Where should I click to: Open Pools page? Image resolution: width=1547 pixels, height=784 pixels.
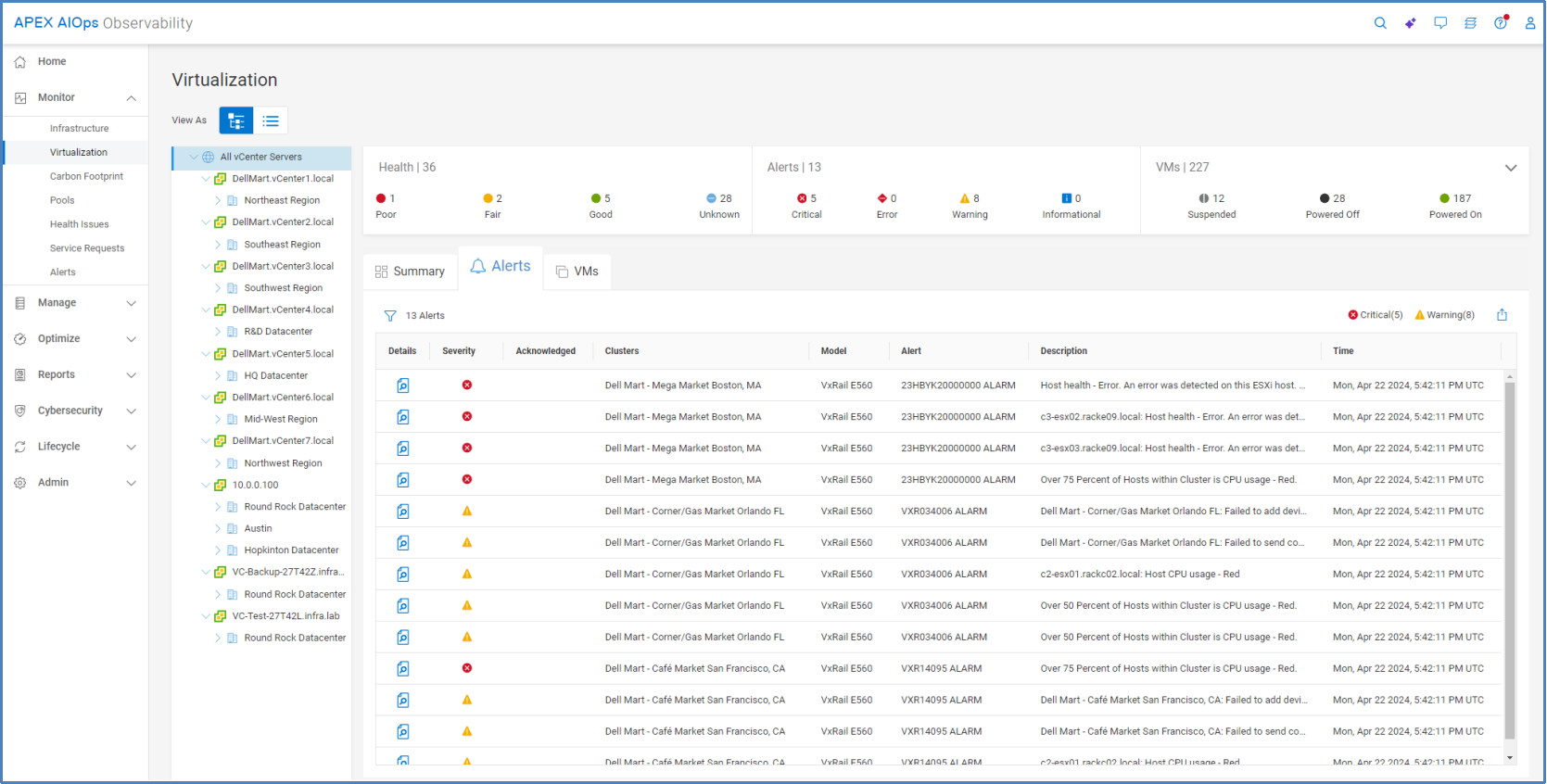[62, 200]
